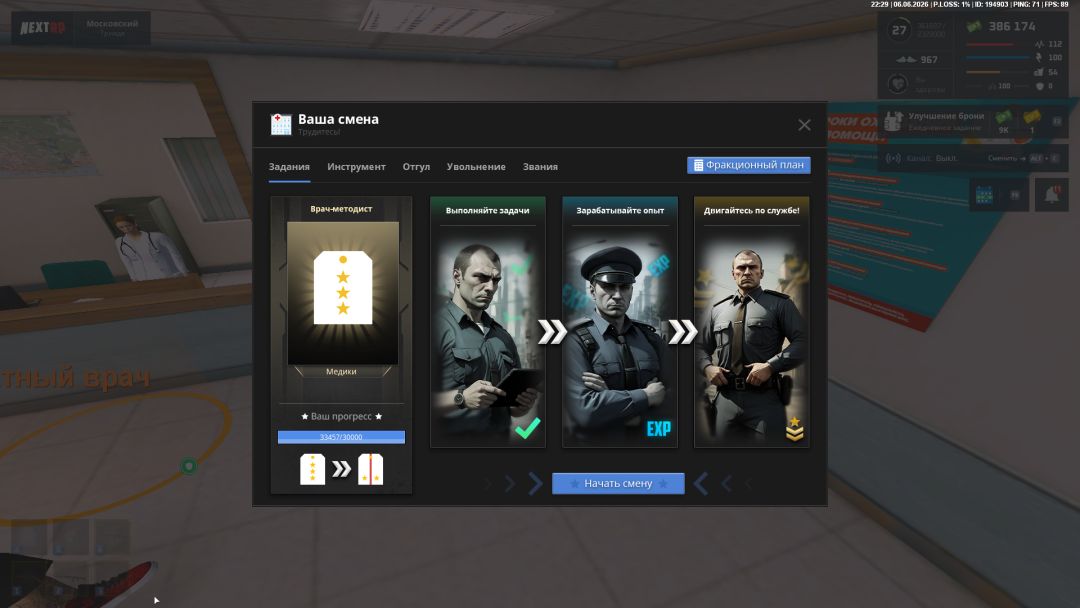
Task: Click the EXP icon on experience card
Action: point(658,429)
